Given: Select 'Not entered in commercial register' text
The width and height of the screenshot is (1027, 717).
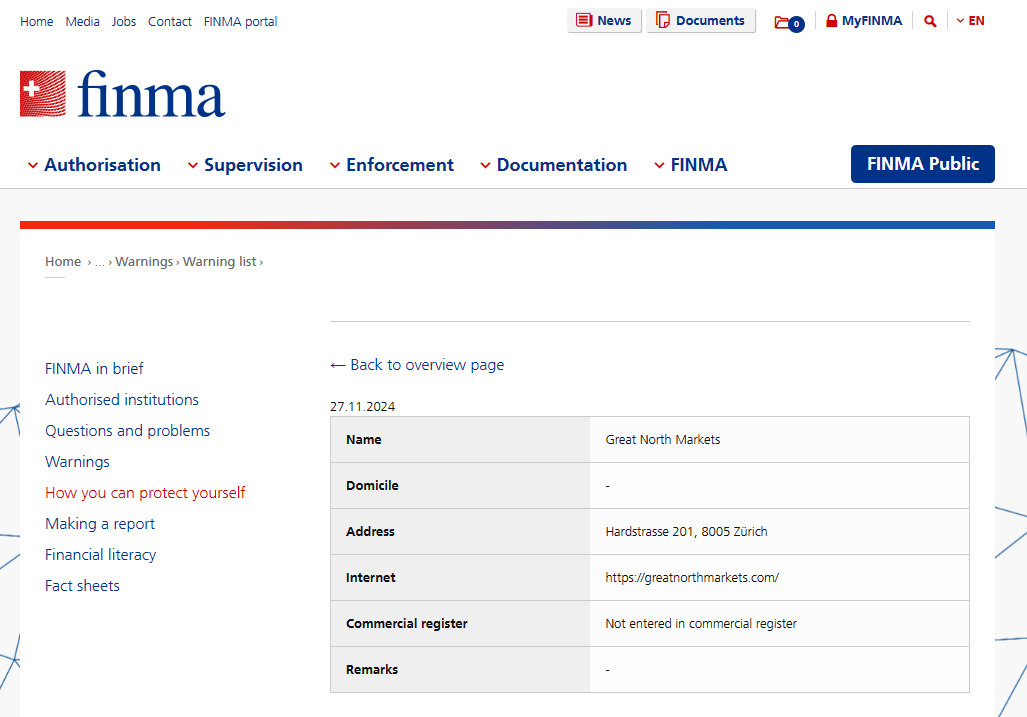Looking at the screenshot, I should click(701, 623).
